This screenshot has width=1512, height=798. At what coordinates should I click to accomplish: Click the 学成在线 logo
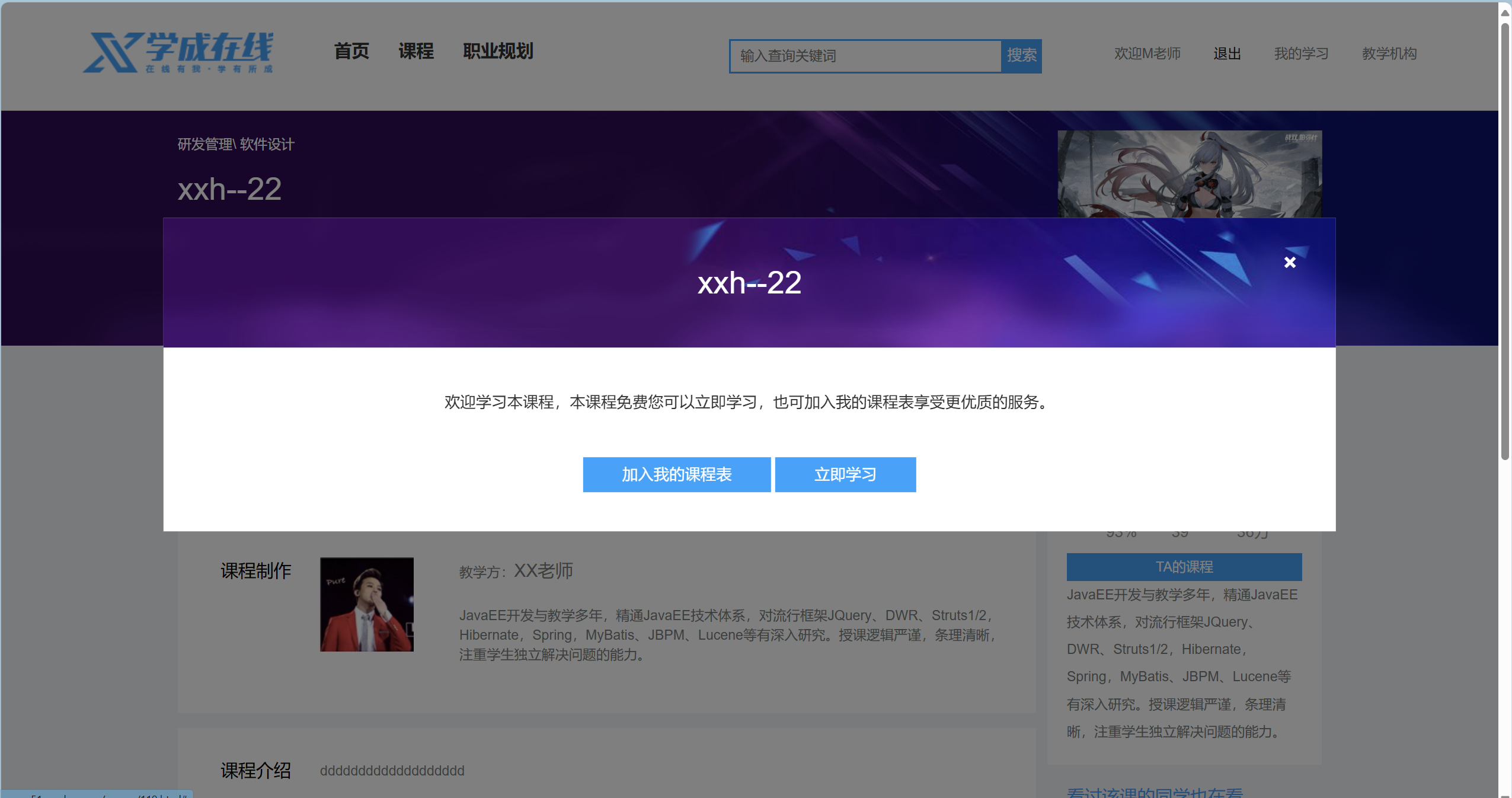click(178, 53)
